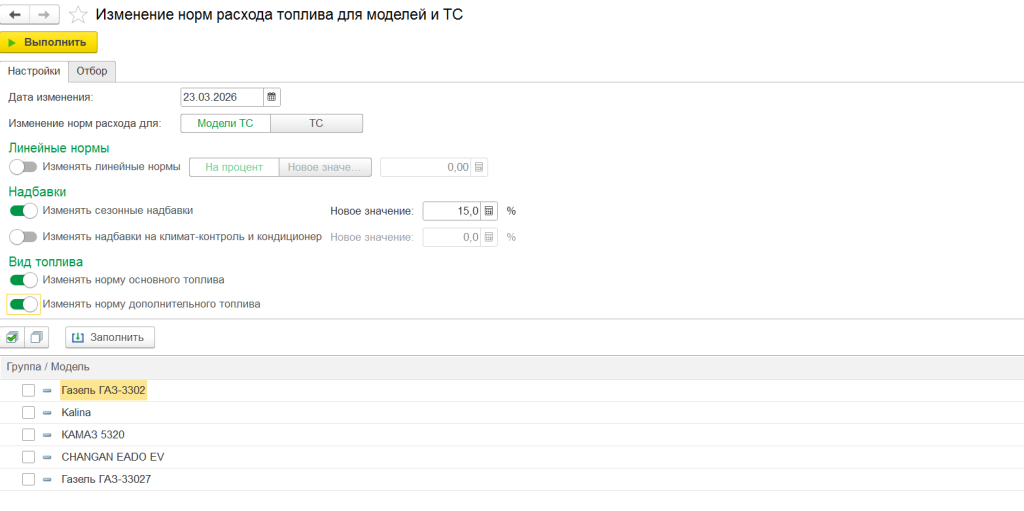Viewport: 1024px width, 511px height.
Task: Click the seasonal surcharge value field
Action: 451,211
